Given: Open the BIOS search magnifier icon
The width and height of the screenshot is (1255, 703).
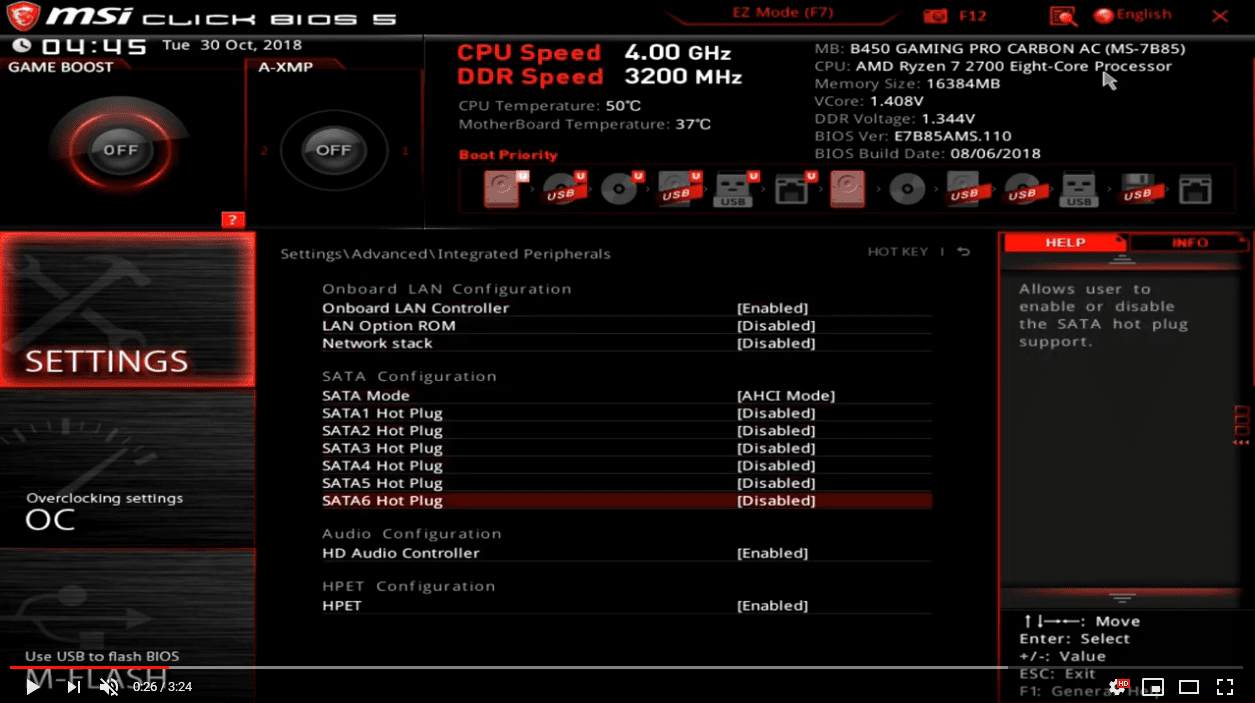Looking at the screenshot, I should point(1063,16).
